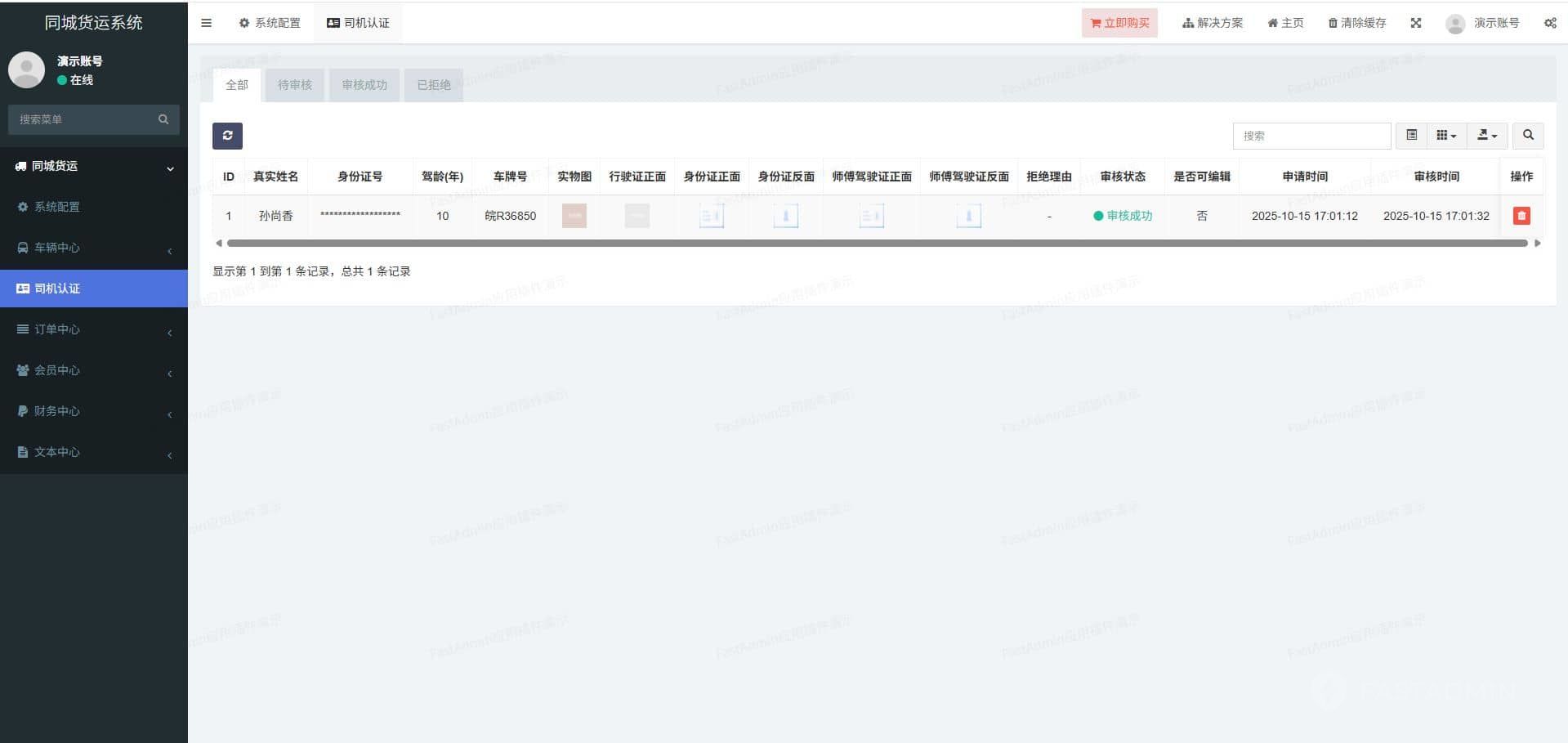Image resolution: width=1568 pixels, height=743 pixels.
Task: Open the settings gears icon at top right
Action: [x=1550, y=23]
